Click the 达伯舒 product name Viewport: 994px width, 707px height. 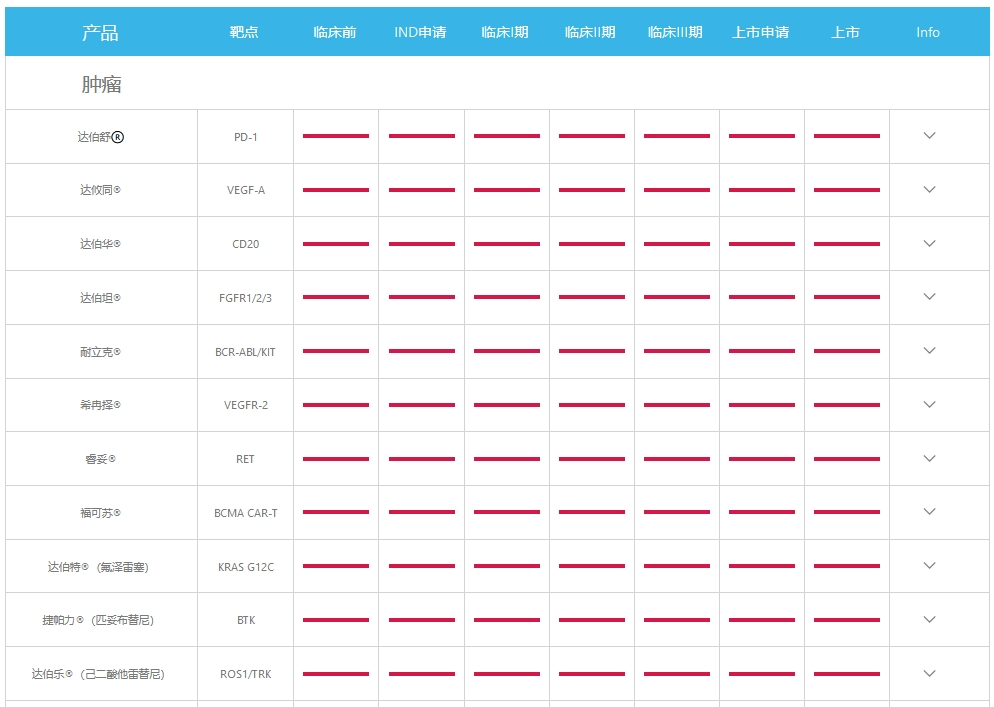coord(100,137)
